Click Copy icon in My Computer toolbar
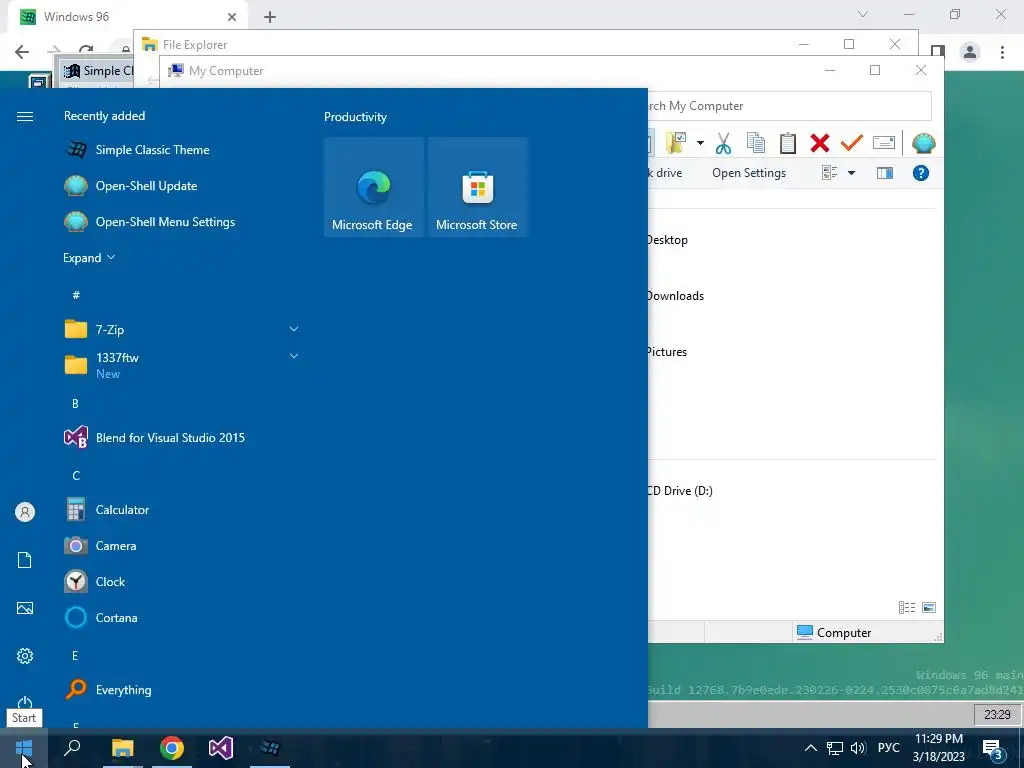Image resolution: width=1024 pixels, height=768 pixels. coord(756,143)
